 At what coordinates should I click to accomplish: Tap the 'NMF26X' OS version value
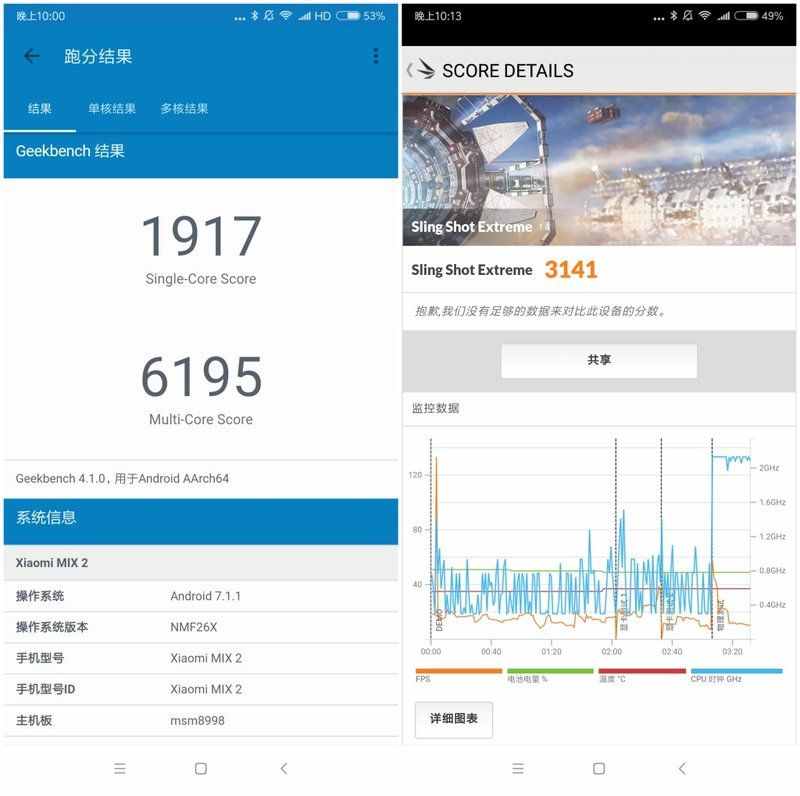[194, 627]
